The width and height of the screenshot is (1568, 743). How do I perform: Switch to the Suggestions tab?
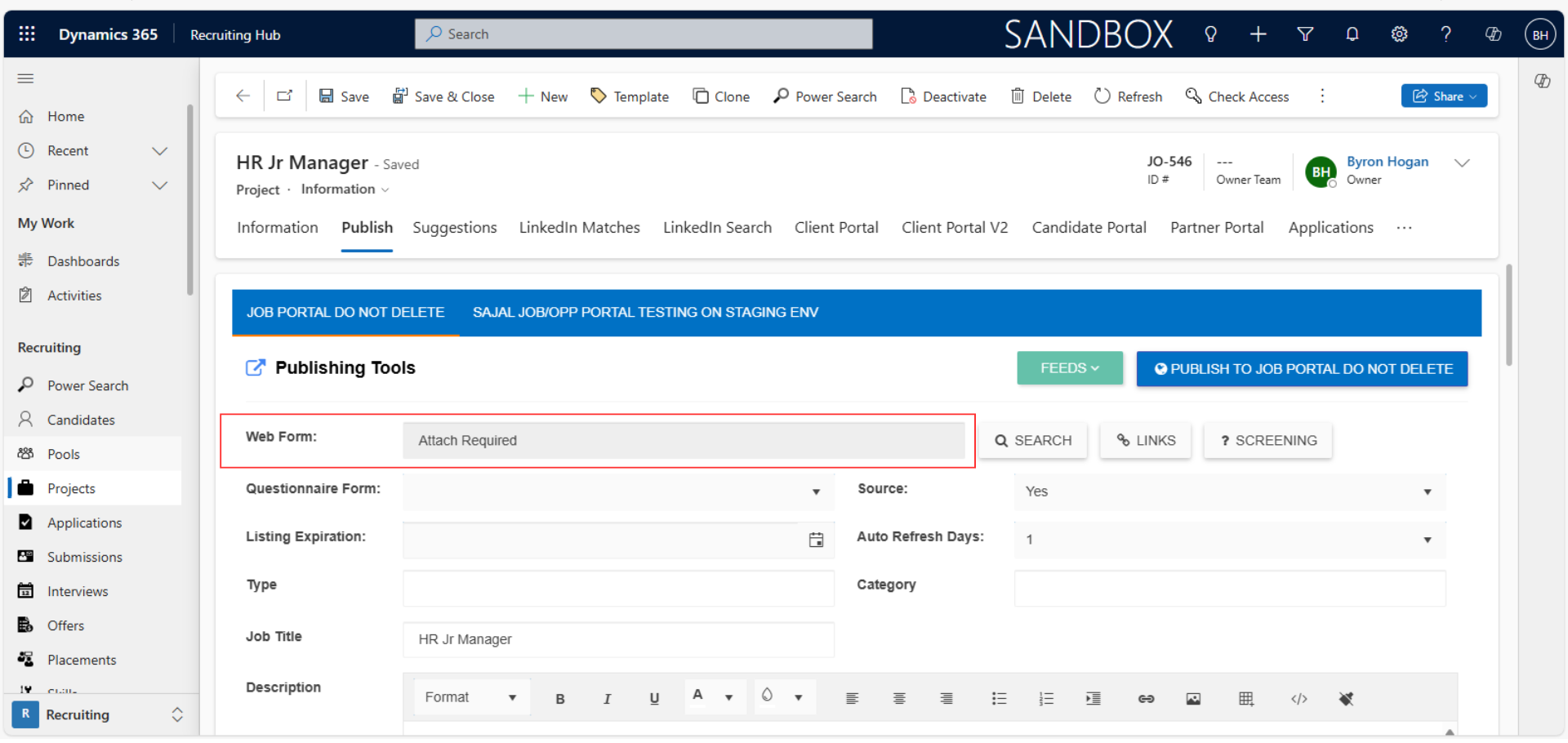coord(454,228)
